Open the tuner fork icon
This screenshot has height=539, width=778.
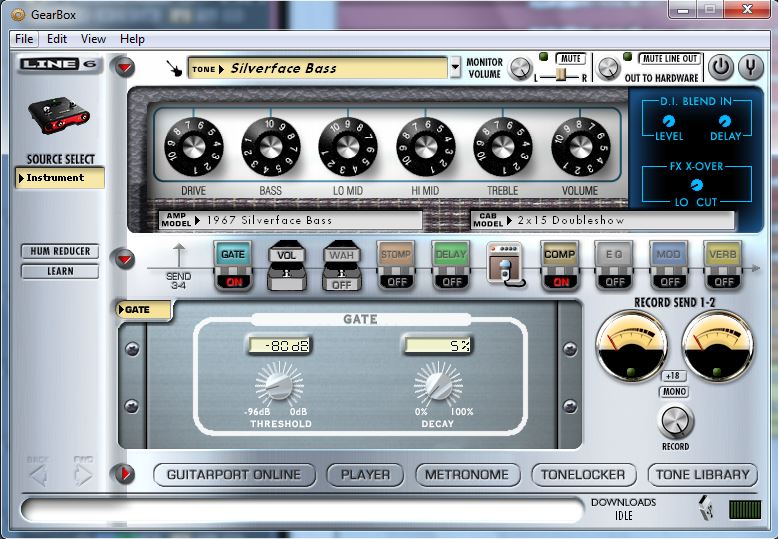tap(751, 67)
